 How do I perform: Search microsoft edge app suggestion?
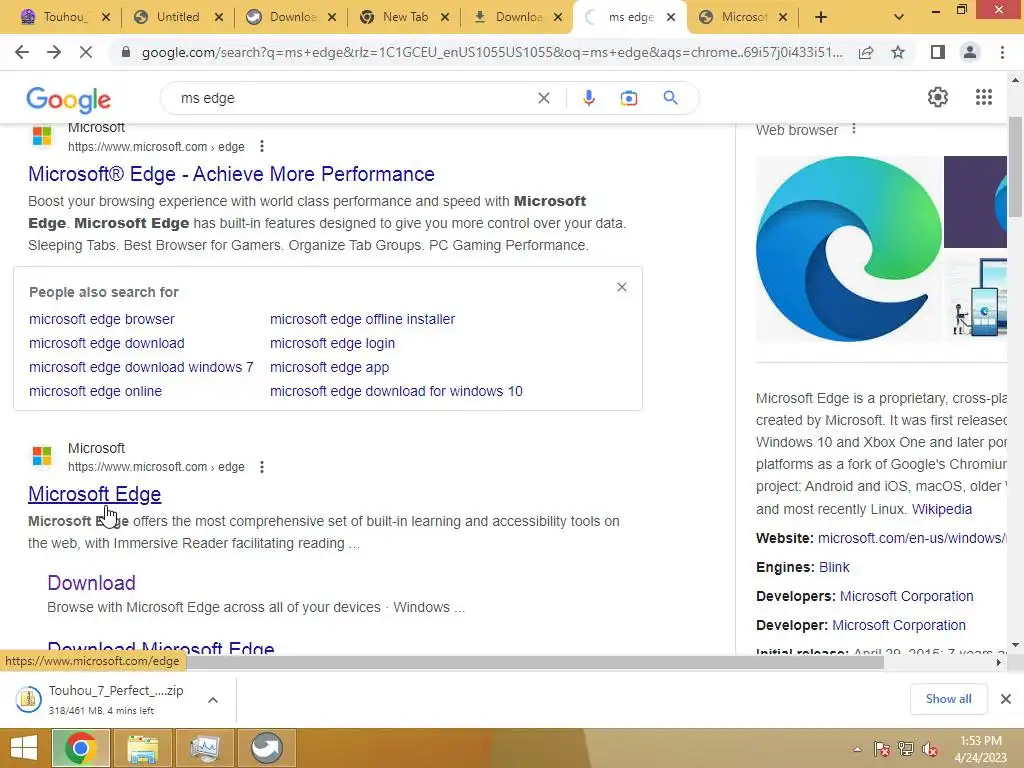(329, 368)
